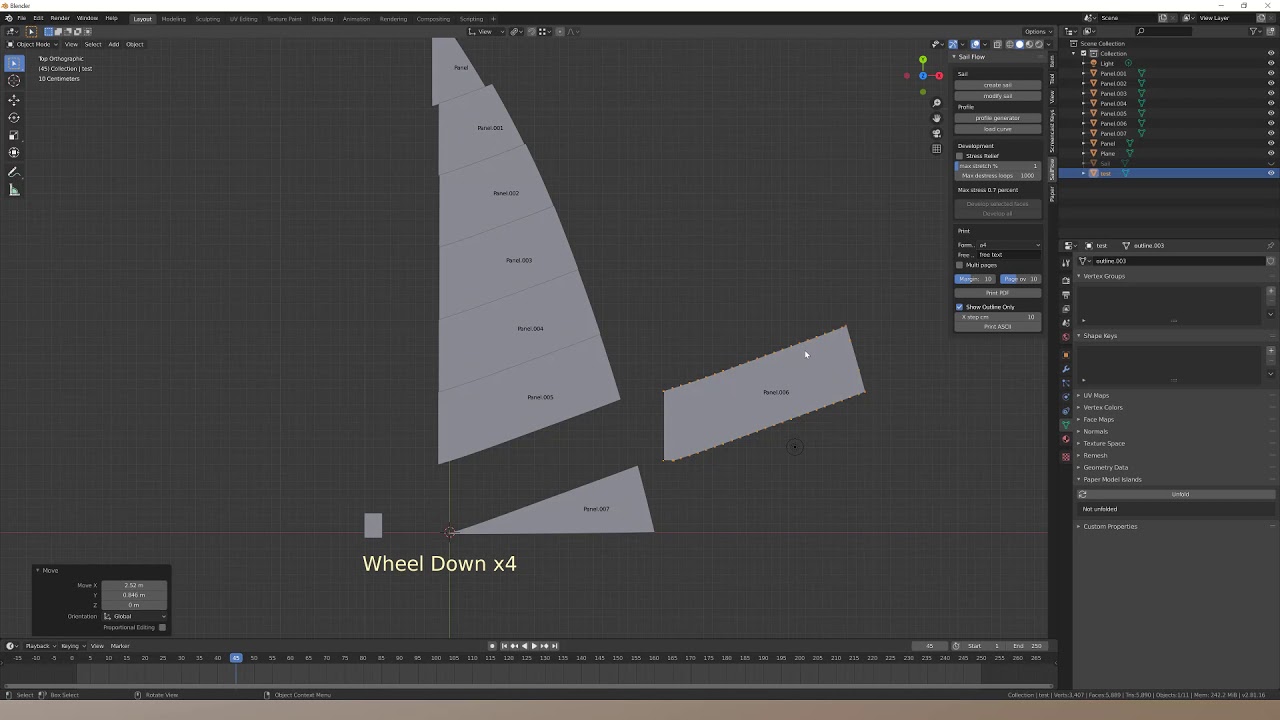Hide Light object via eye icon

1271,63
